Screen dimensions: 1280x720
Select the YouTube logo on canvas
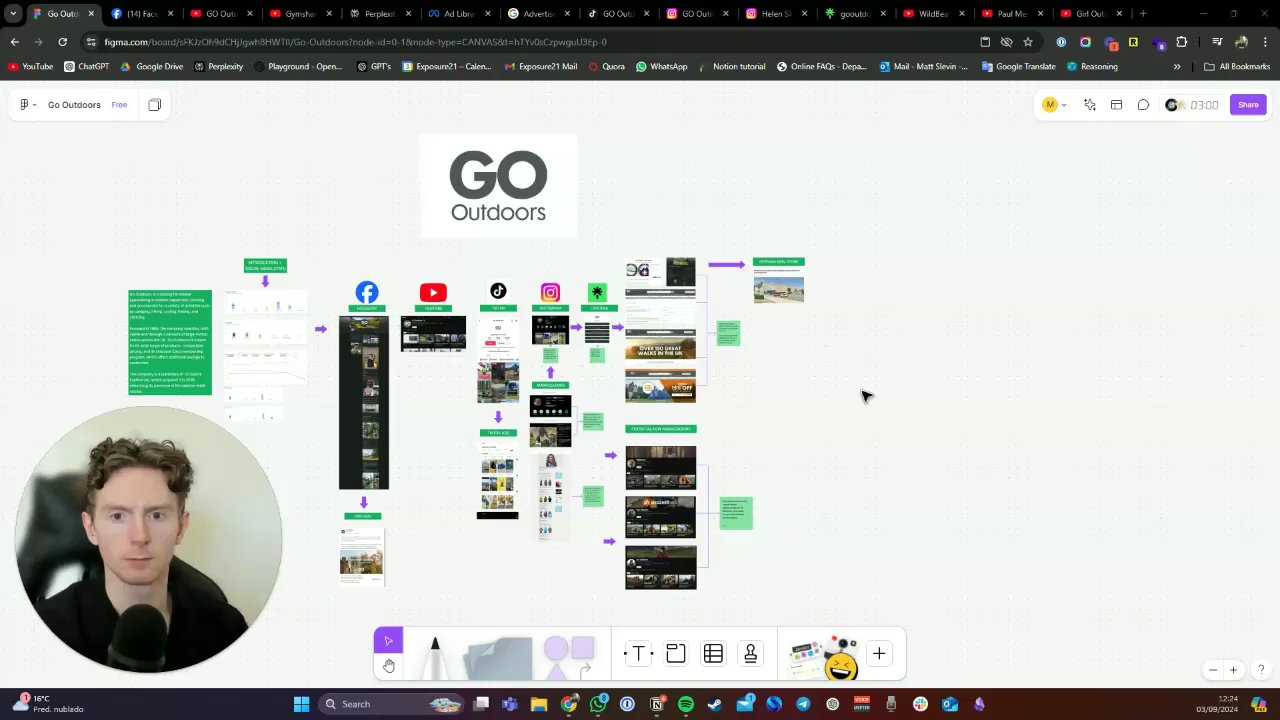pos(433,292)
